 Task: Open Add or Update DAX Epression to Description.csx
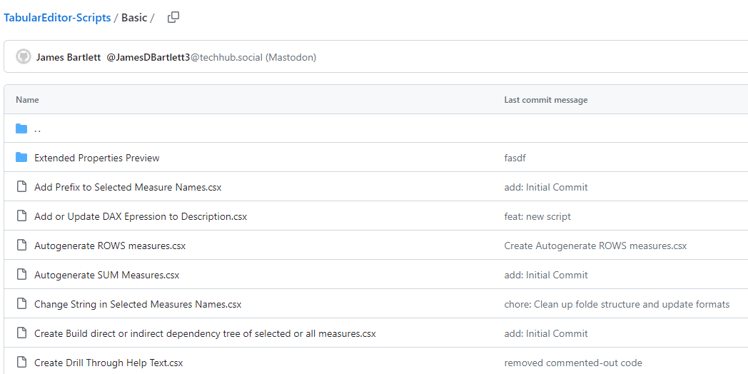pyautogui.click(x=141, y=217)
